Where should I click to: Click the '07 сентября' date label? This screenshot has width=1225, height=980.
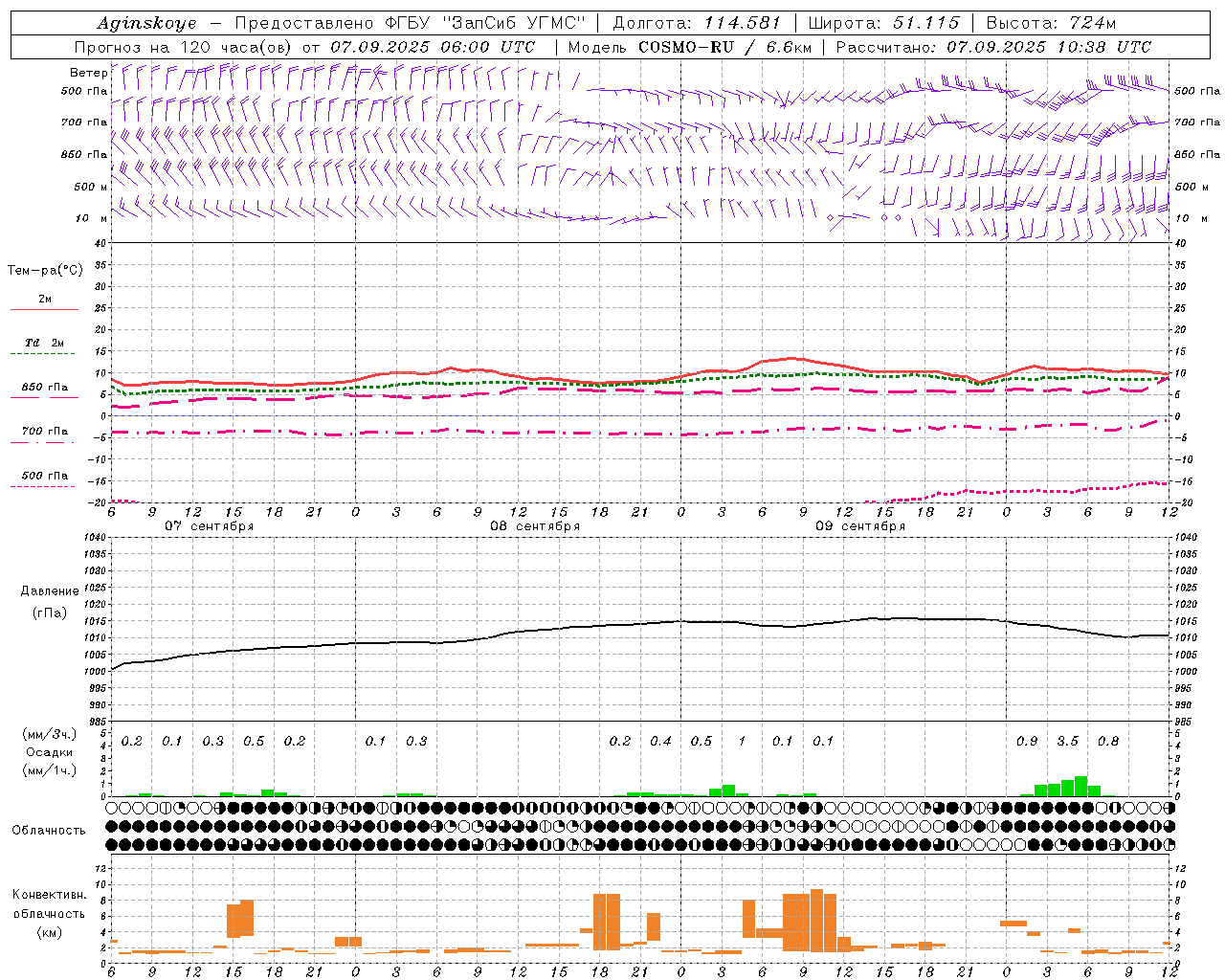[x=209, y=526]
